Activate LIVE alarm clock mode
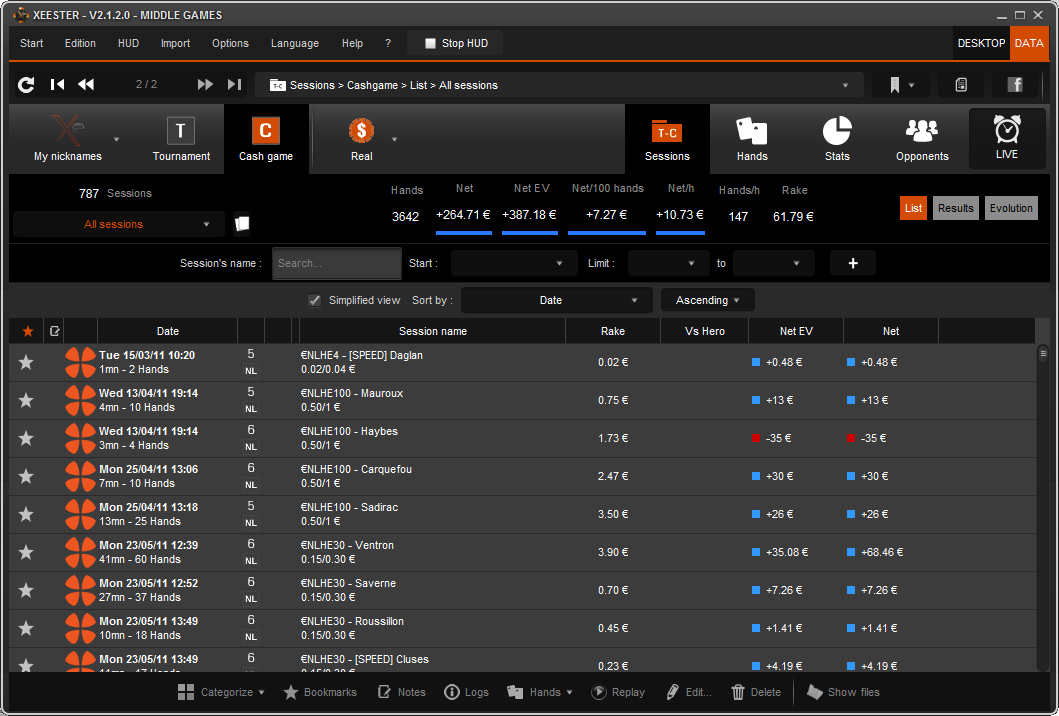The width and height of the screenshot is (1059, 716). (x=1006, y=139)
